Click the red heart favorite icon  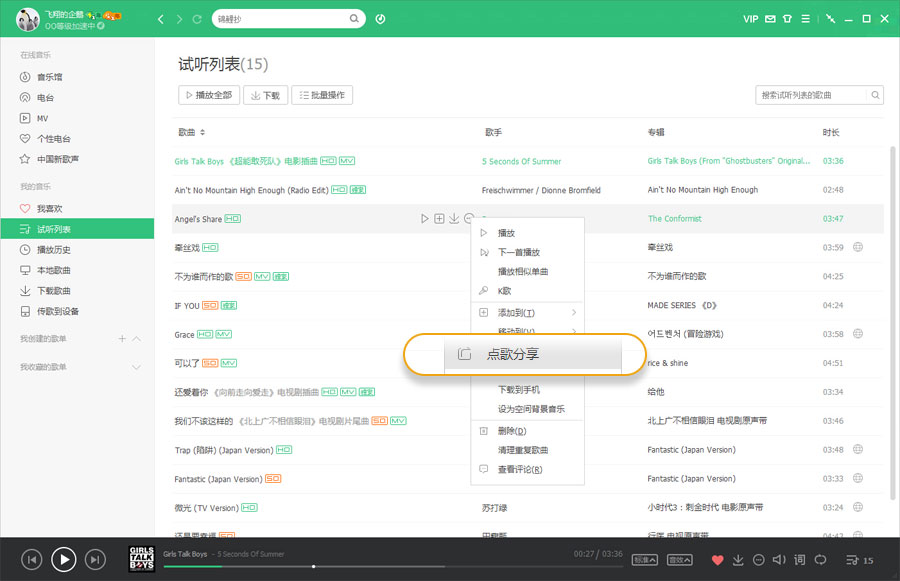[x=717, y=560]
